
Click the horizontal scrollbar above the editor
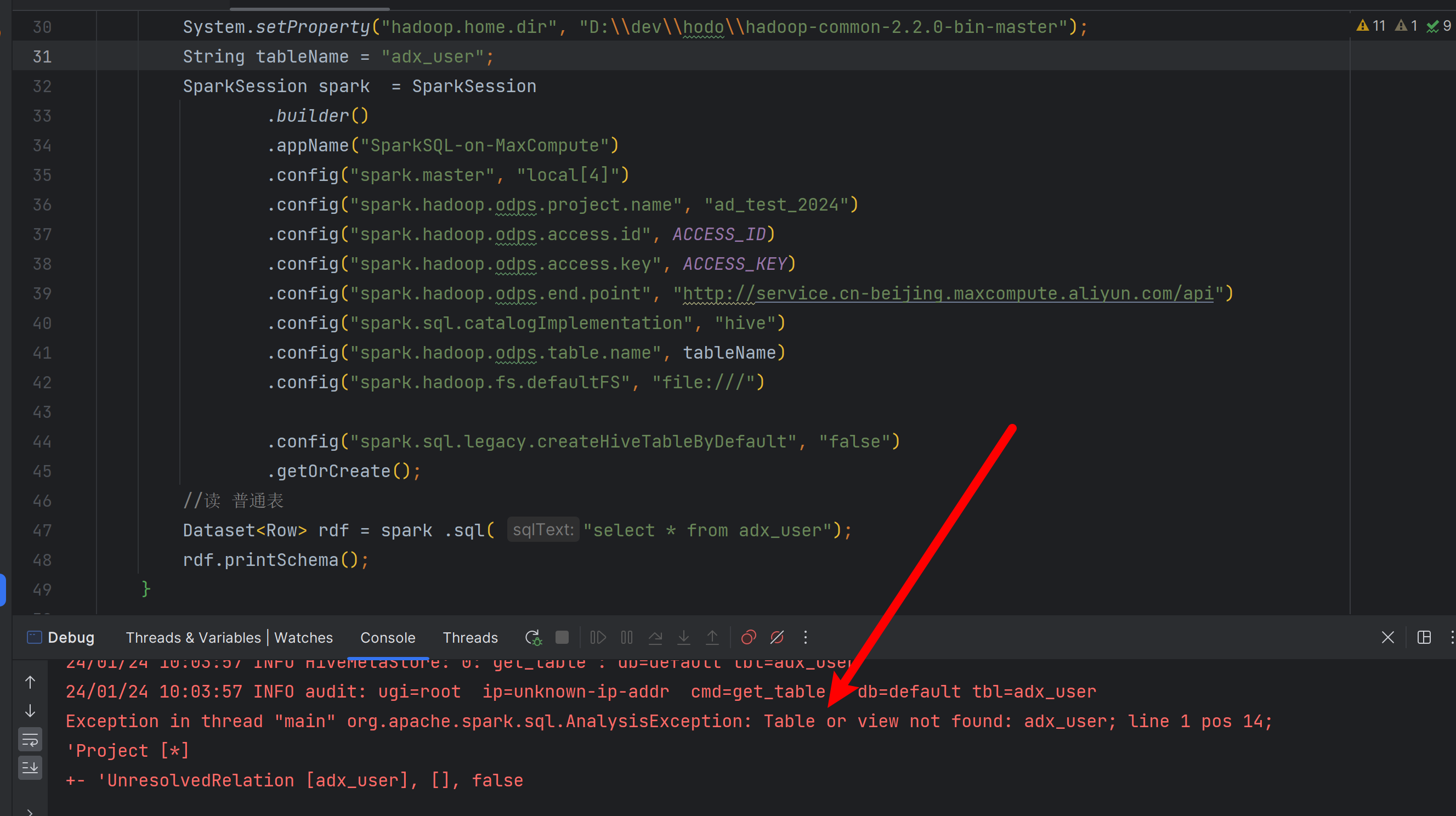309,8
